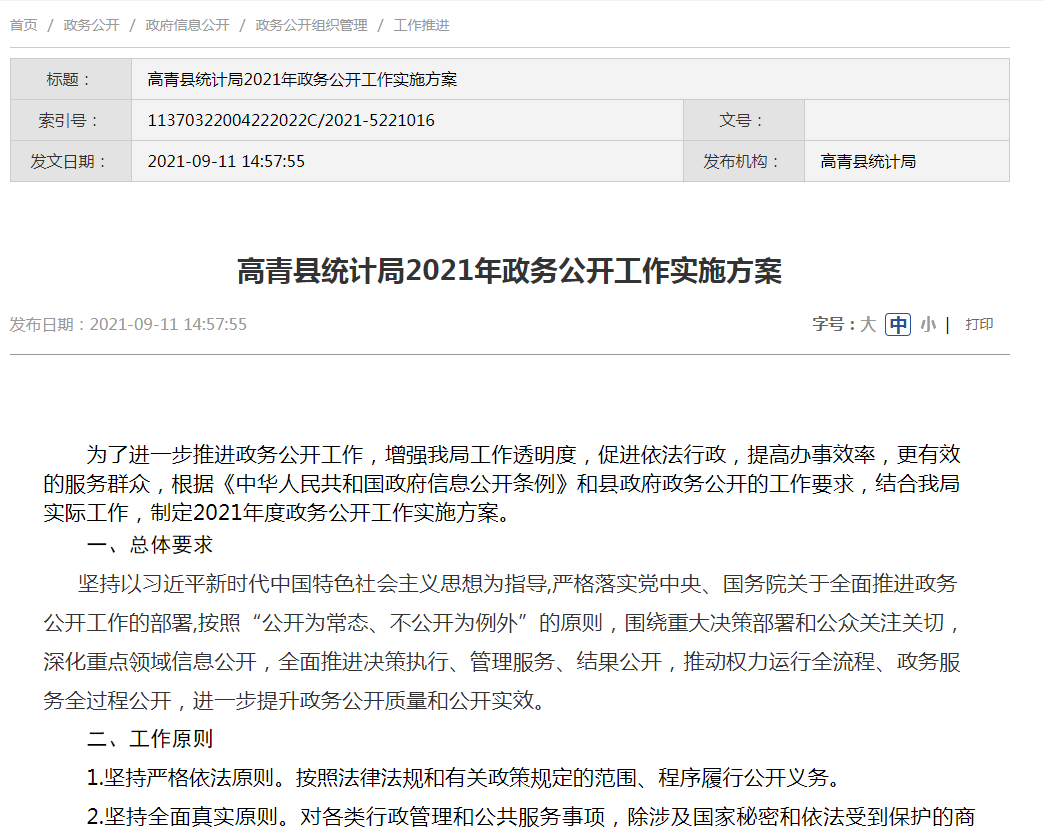Screen dimensions: 1044x828
Task: Click the 二、工作原则 section heading
Action: click(150, 739)
